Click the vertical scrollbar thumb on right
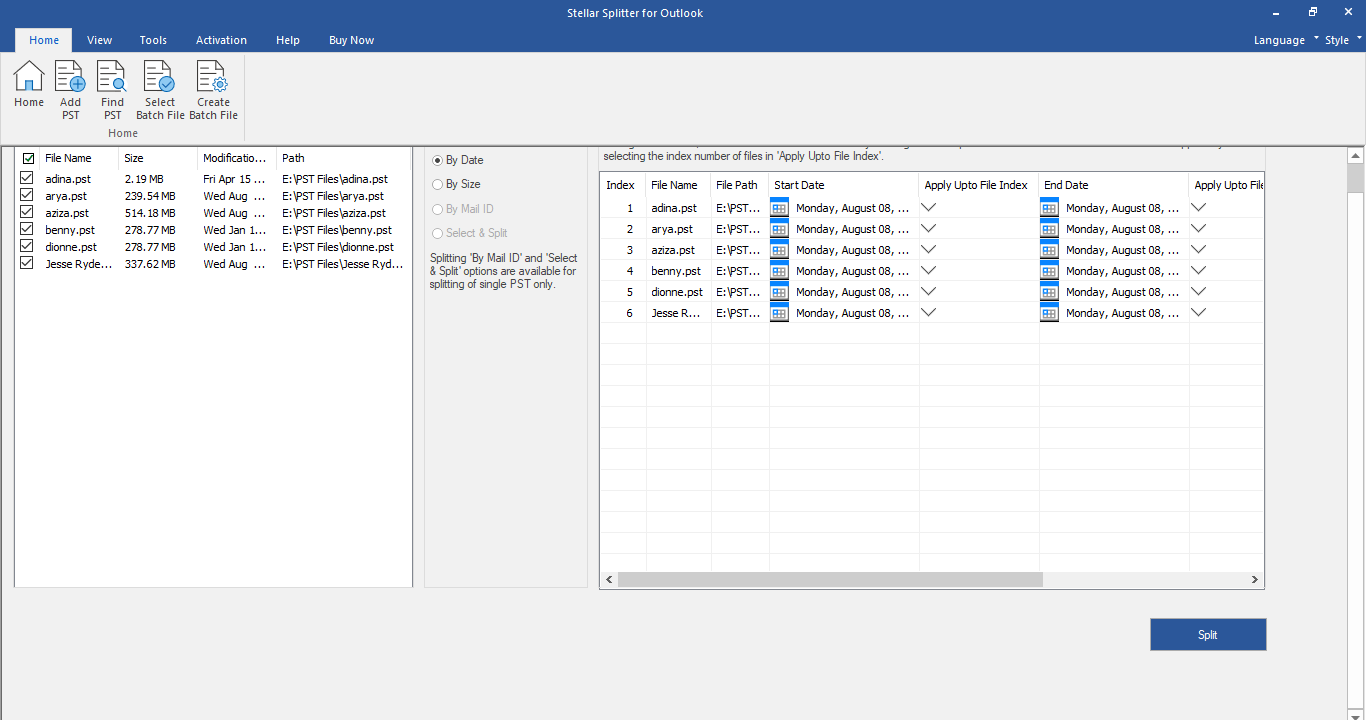The width and height of the screenshot is (1366, 720). coord(1355,178)
